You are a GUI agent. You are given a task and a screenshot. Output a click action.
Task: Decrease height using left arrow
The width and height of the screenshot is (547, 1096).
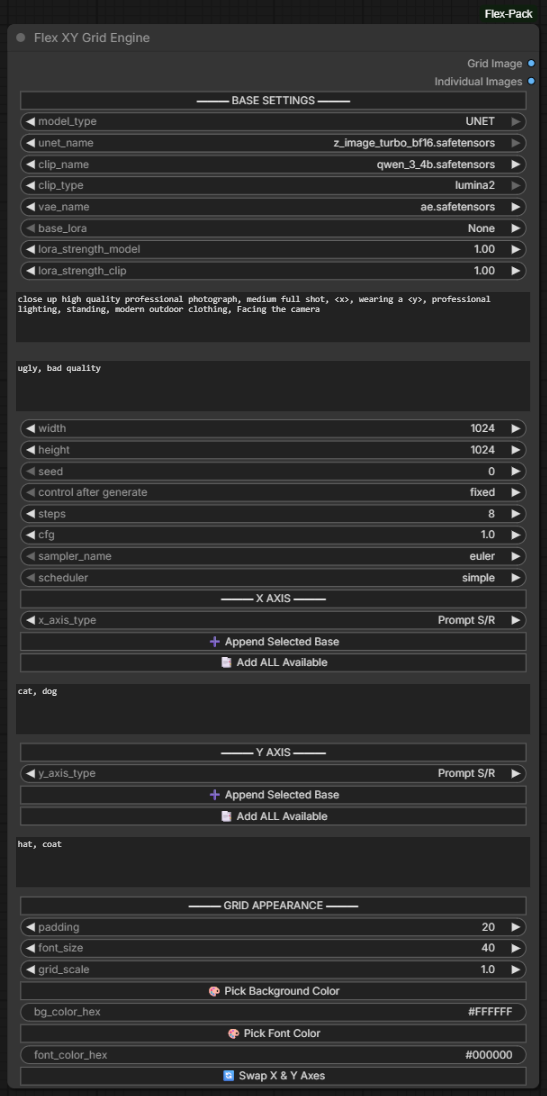(30, 450)
